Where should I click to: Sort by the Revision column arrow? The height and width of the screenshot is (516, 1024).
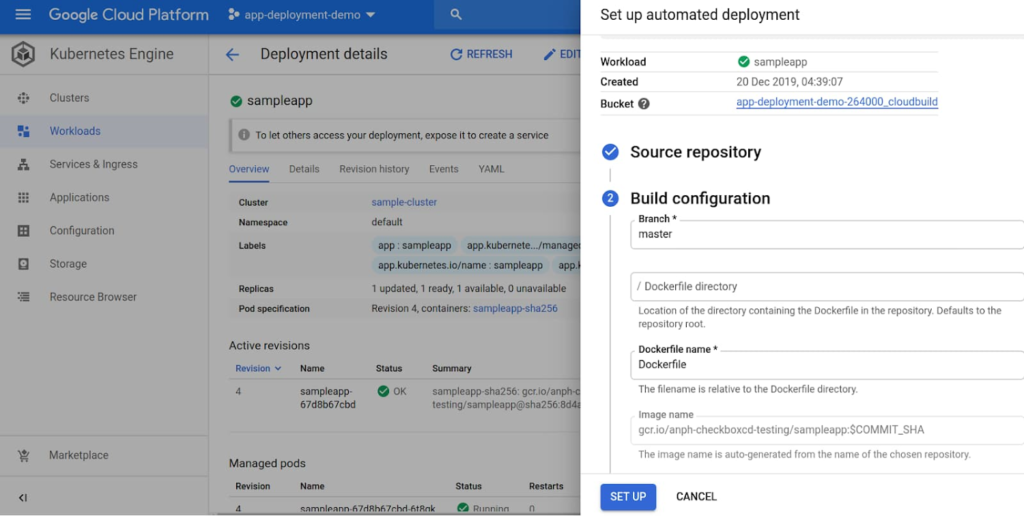[278, 368]
